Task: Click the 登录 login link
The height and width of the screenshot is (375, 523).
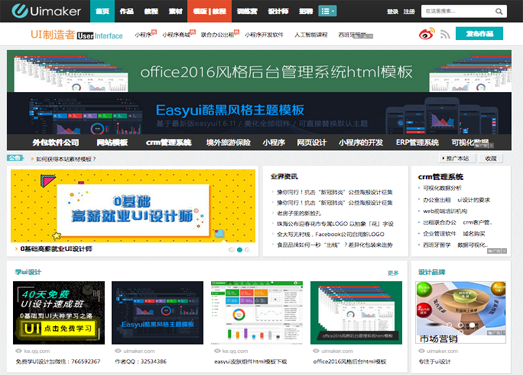Action: (x=393, y=11)
